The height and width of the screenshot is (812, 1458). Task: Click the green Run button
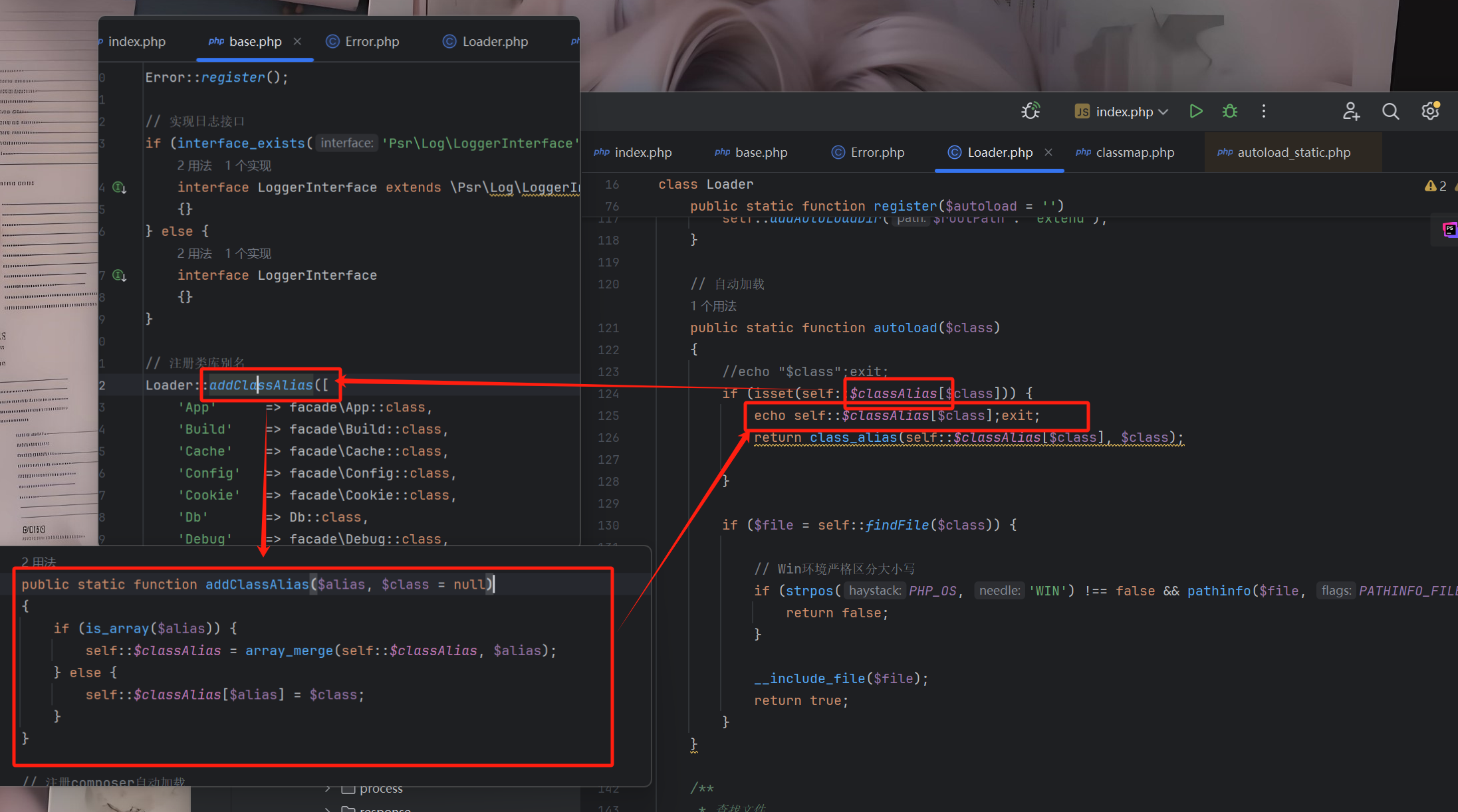point(1195,111)
